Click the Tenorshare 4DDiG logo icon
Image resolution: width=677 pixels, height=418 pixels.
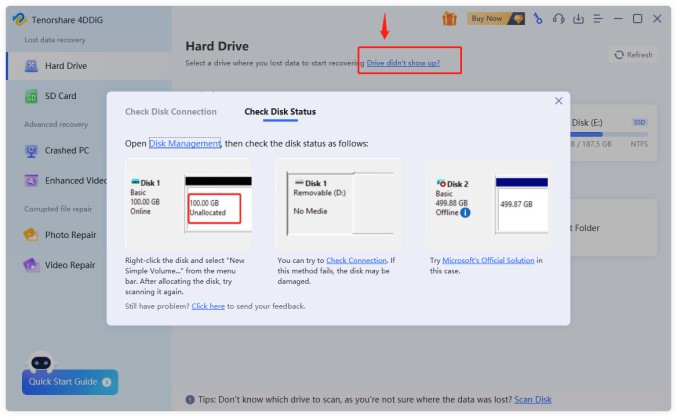(19, 19)
